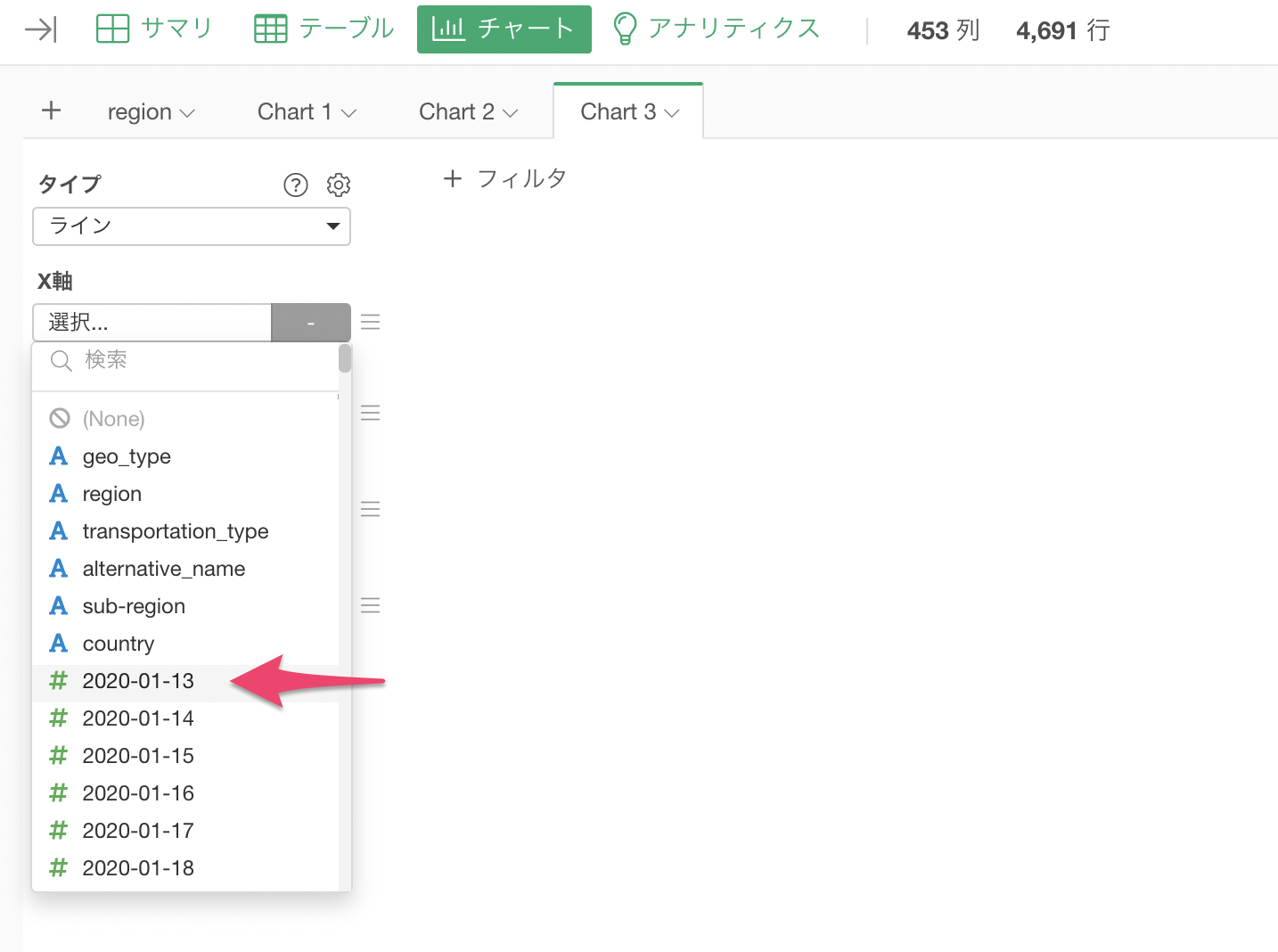
Task: Select the 2020-01-16 column
Action: coord(185,793)
